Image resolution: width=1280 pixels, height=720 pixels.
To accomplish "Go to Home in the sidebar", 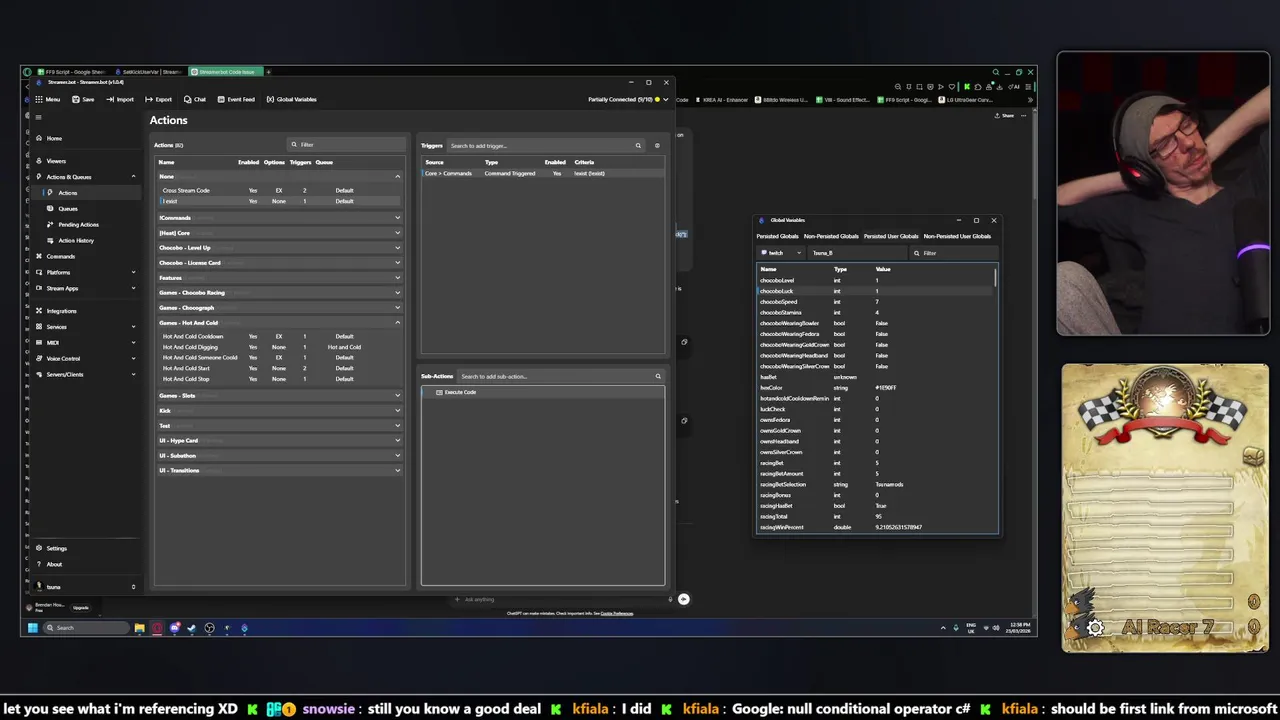I will click(54, 138).
